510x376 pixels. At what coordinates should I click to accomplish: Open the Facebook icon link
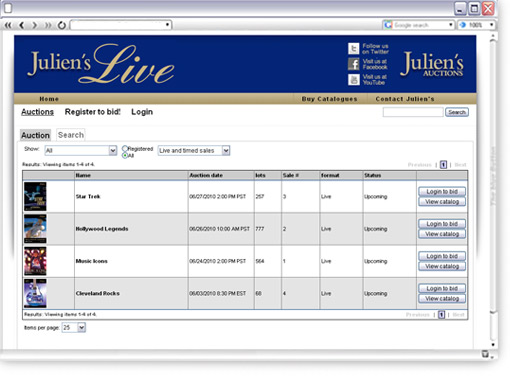pyautogui.click(x=354, y=64)
